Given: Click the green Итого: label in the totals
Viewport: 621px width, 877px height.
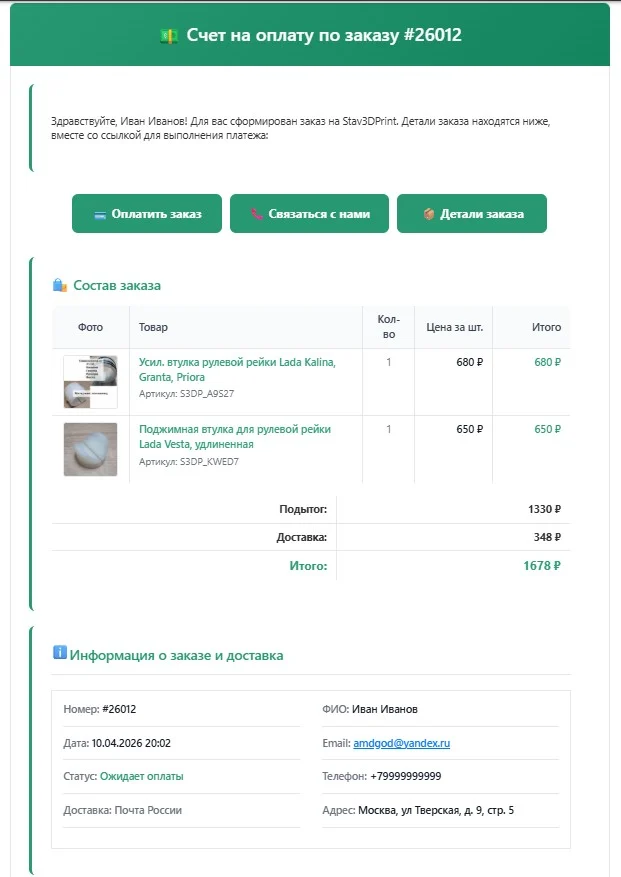Looking at the screenshot, I should click(308, 565).
